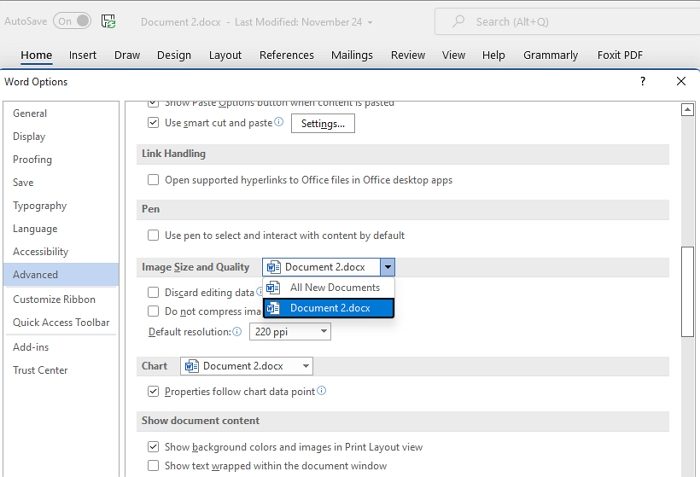Open the References tab

tap(287, 55)
